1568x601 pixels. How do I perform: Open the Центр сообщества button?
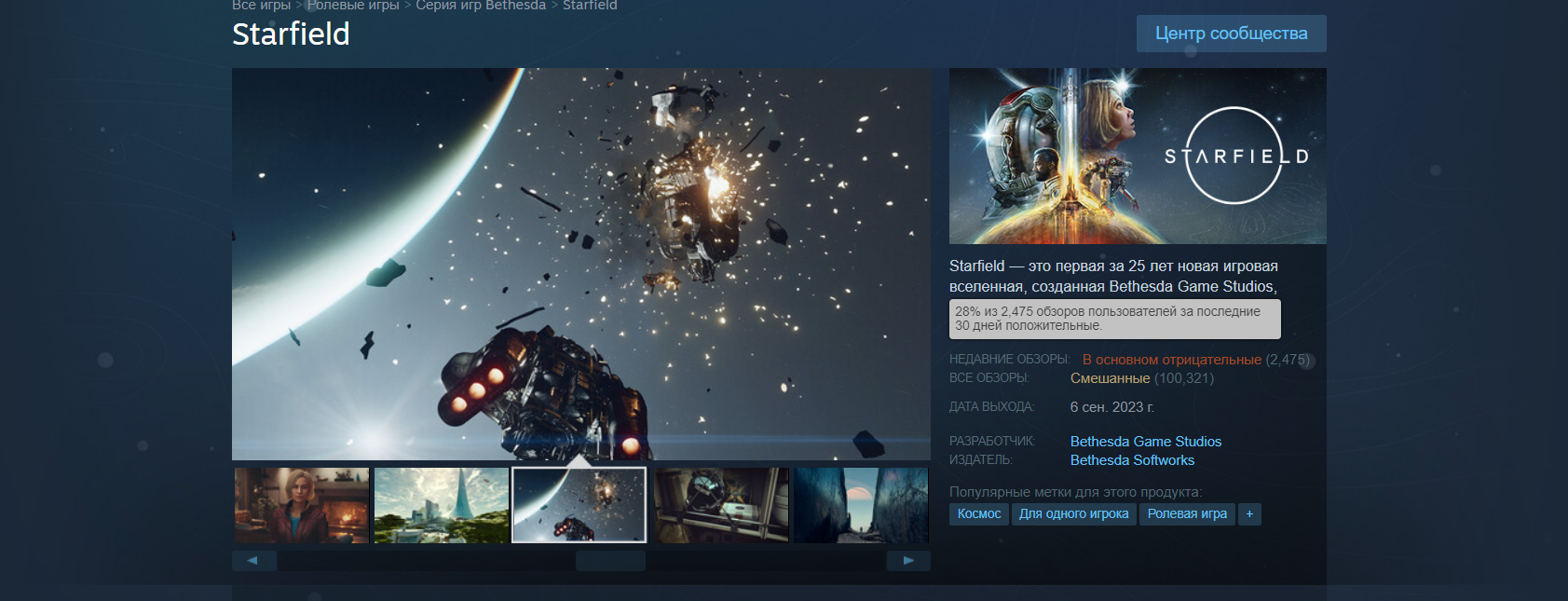pyautogui.click(x=1231, y=34)
